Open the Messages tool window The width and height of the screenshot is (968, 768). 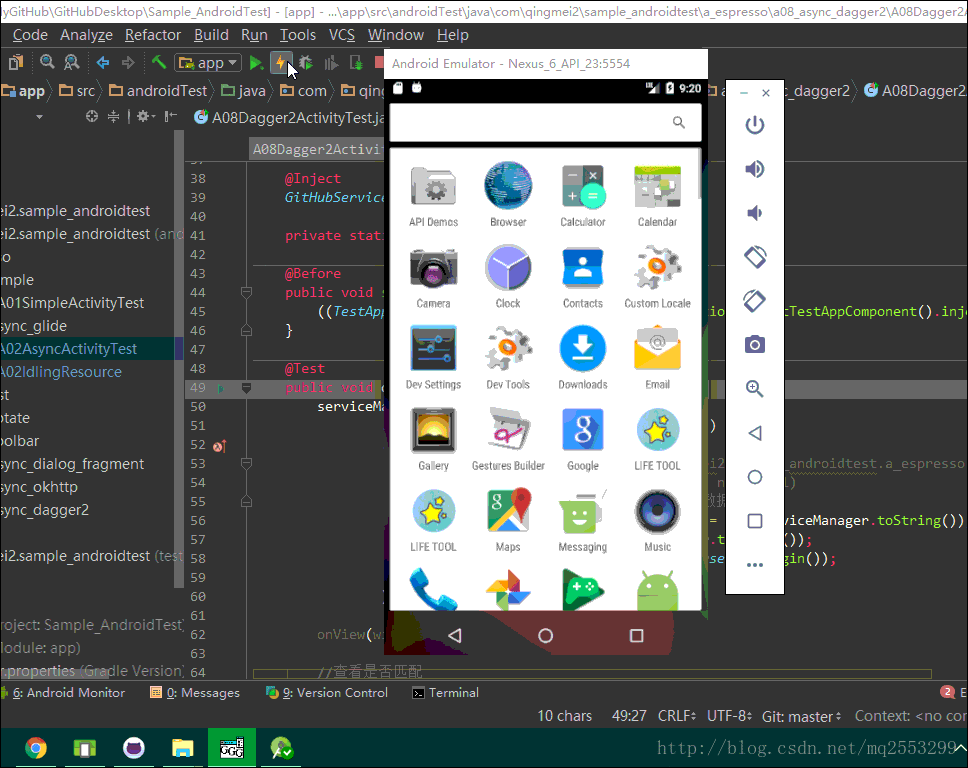pyautogui.click(x=195, y=693)
